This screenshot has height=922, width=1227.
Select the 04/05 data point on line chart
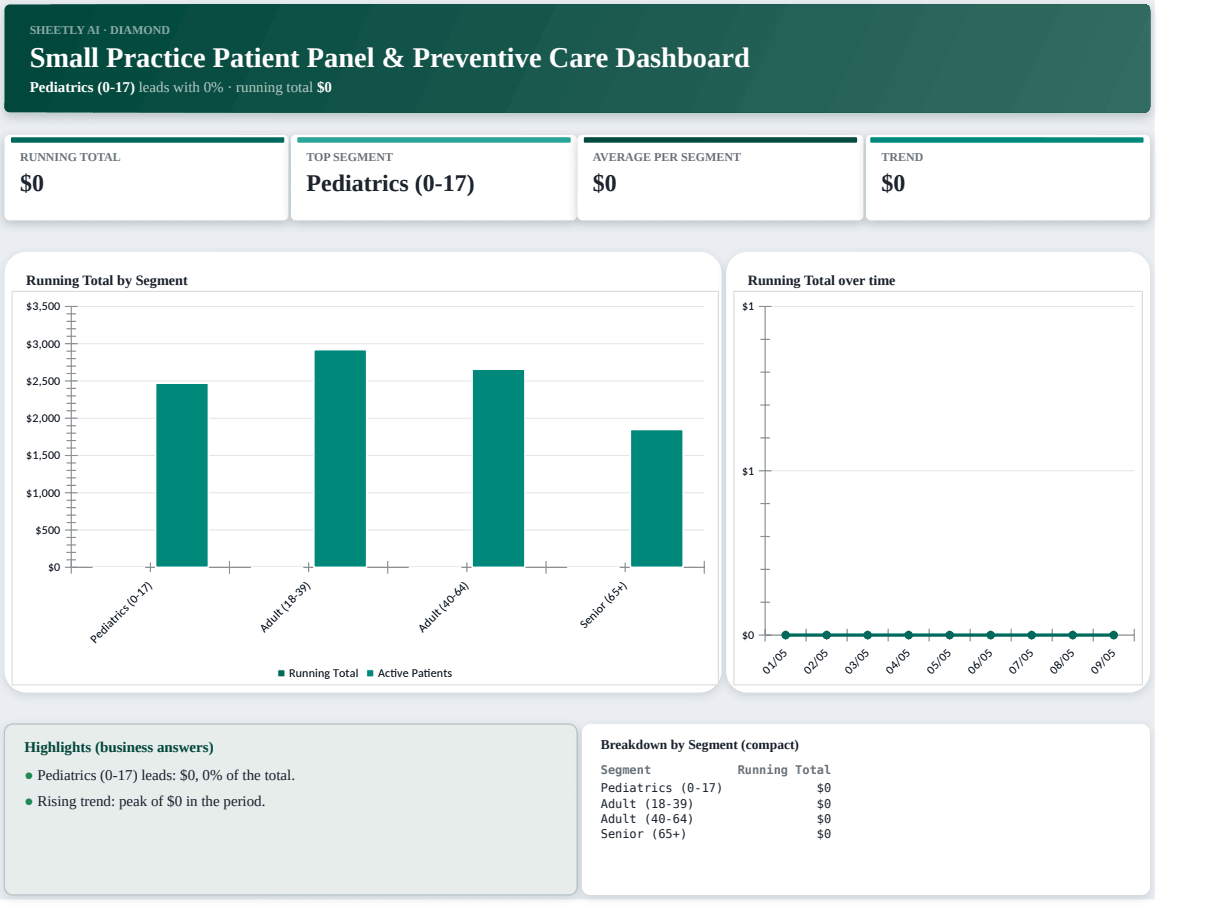tap(908, 635)
